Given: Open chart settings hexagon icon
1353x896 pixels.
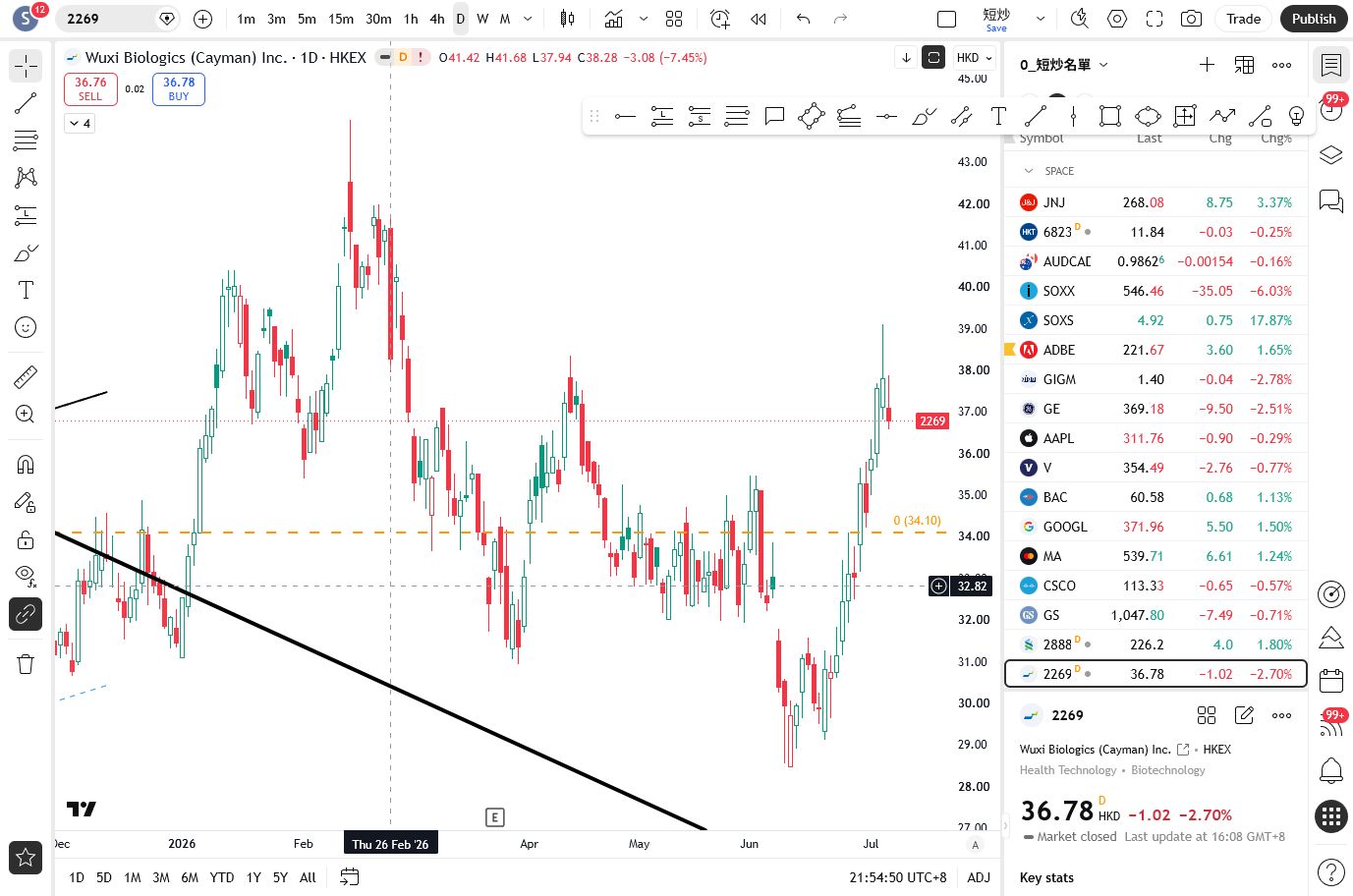Looking at the screenshot, I should click(x=1117, y=19).
